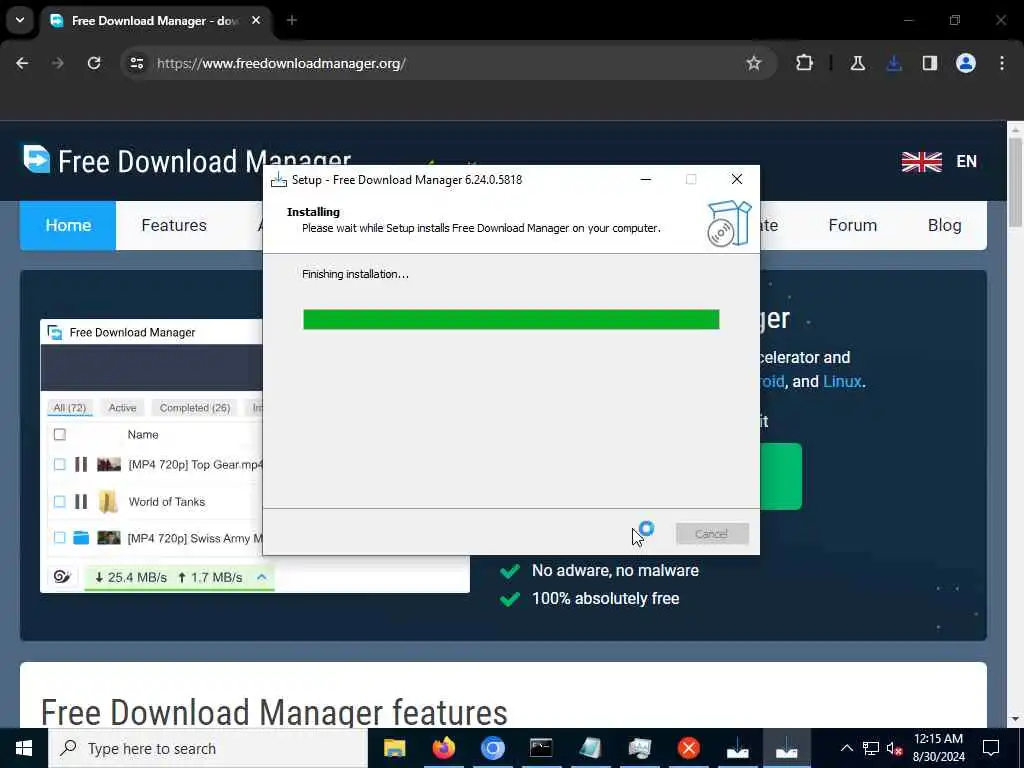Image resolution: width=1024 pixels, height=768 pixels.
Task: Click Cancel in the Setup dialog
Action: tap(712, 534)
